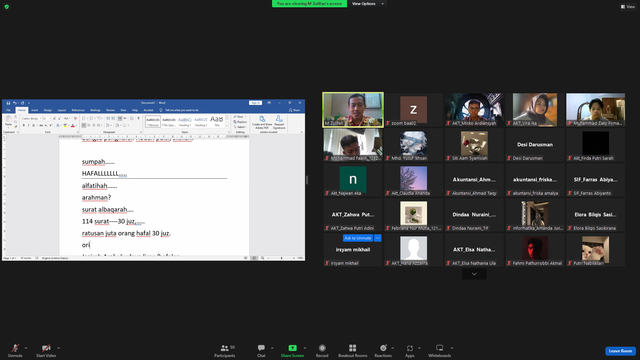Click the Paste icon in Word ribbon

(8, 120)
